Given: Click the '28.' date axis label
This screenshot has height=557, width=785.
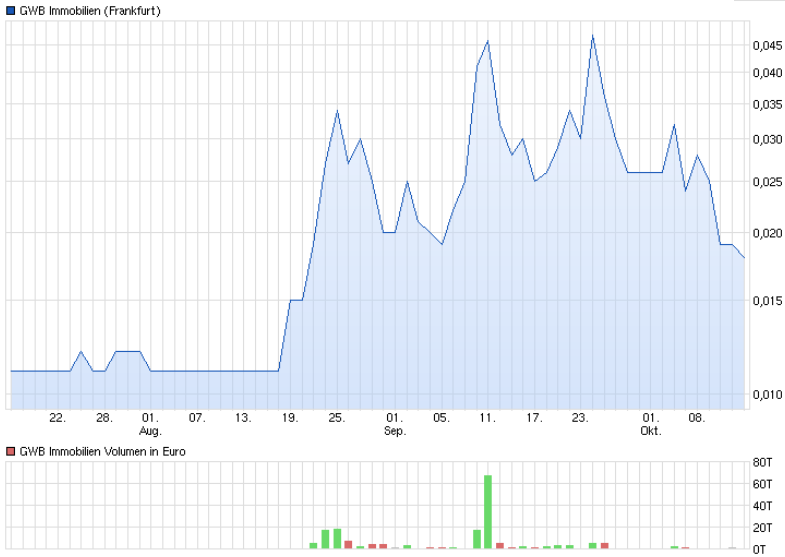Looking at the screenshot, I should [104, 418].
